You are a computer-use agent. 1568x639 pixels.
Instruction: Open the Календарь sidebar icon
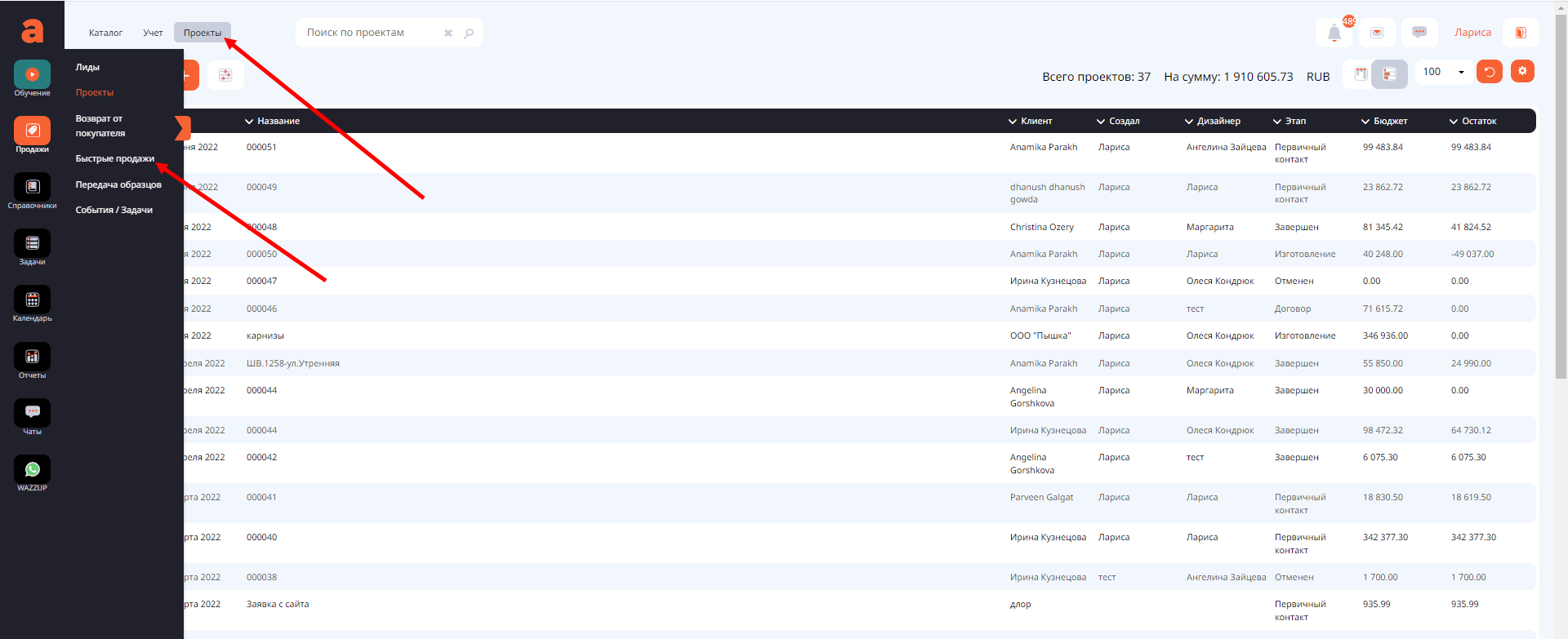[x=32, y=300]
